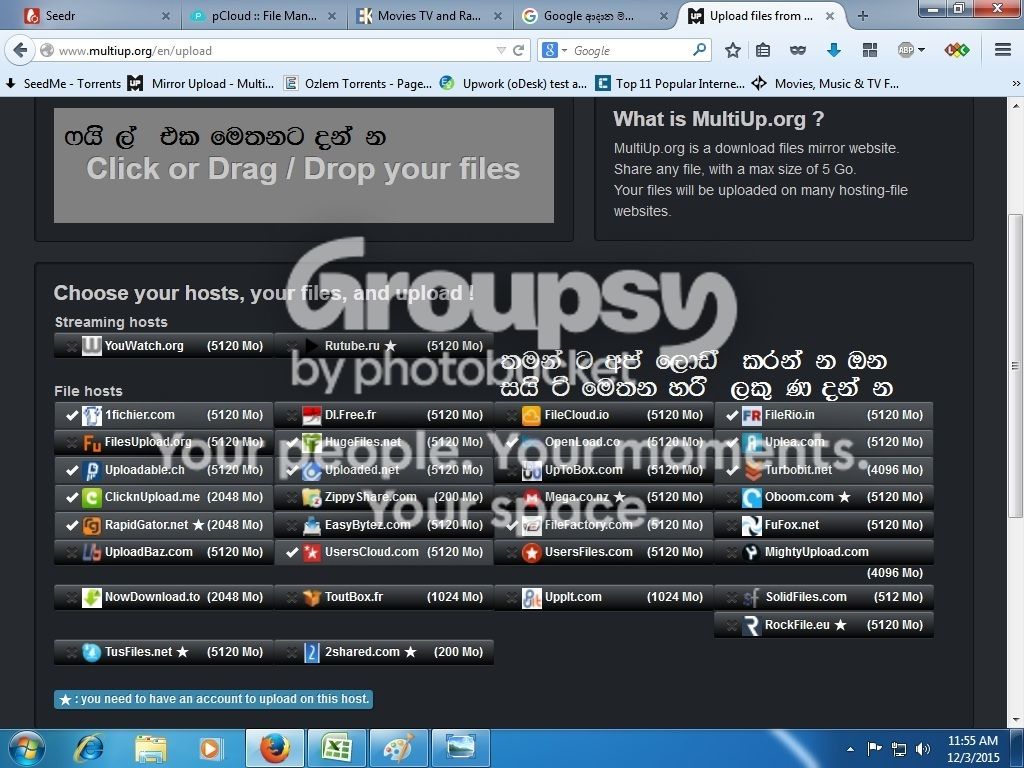This screenshot has height=768, width=1024.
Task: Toggle the Uploadable.ch host checkbox
Action: tap(71, 470)
